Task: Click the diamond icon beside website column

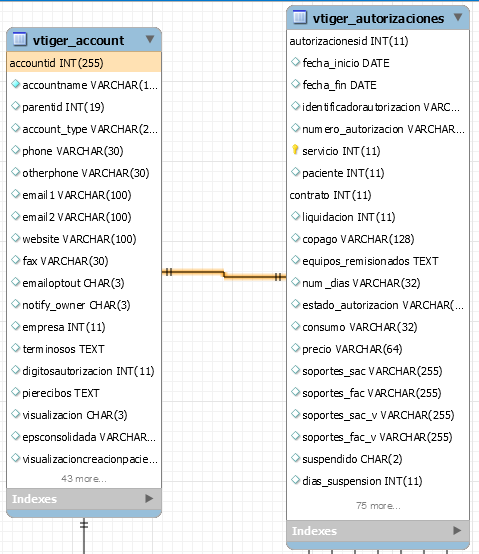Action: [15, 238]
